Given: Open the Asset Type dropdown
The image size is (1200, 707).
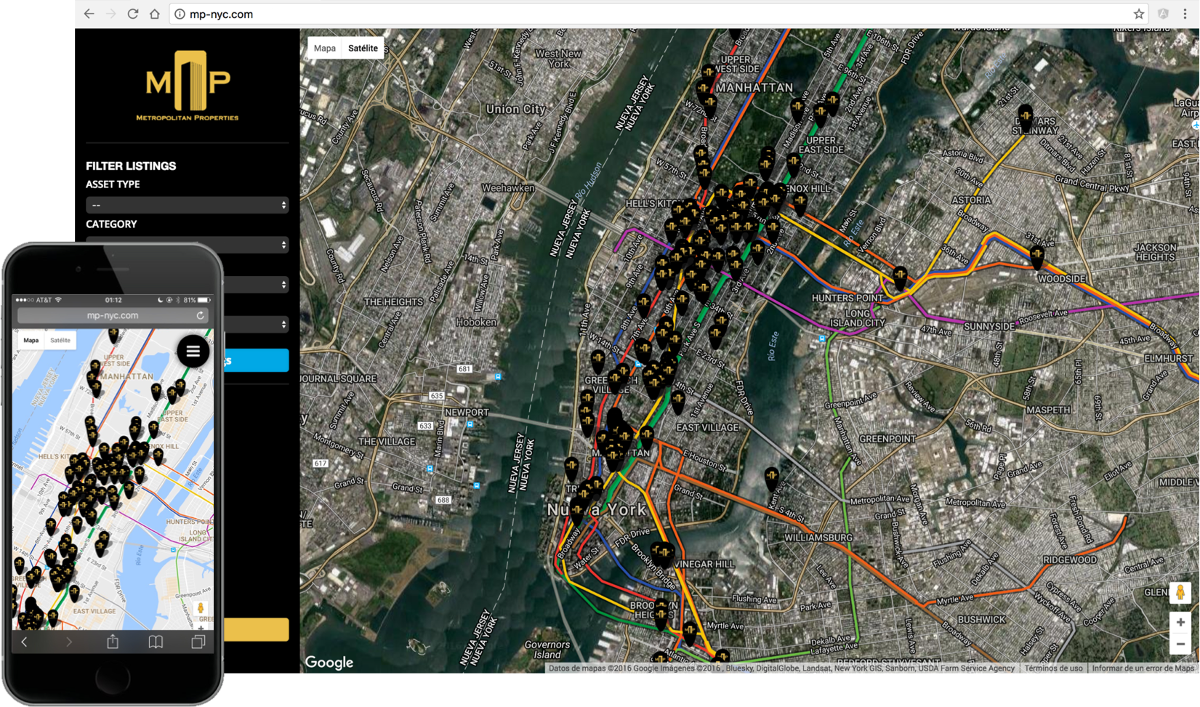Looking at the screenshot, I should (x=187, y=205).
